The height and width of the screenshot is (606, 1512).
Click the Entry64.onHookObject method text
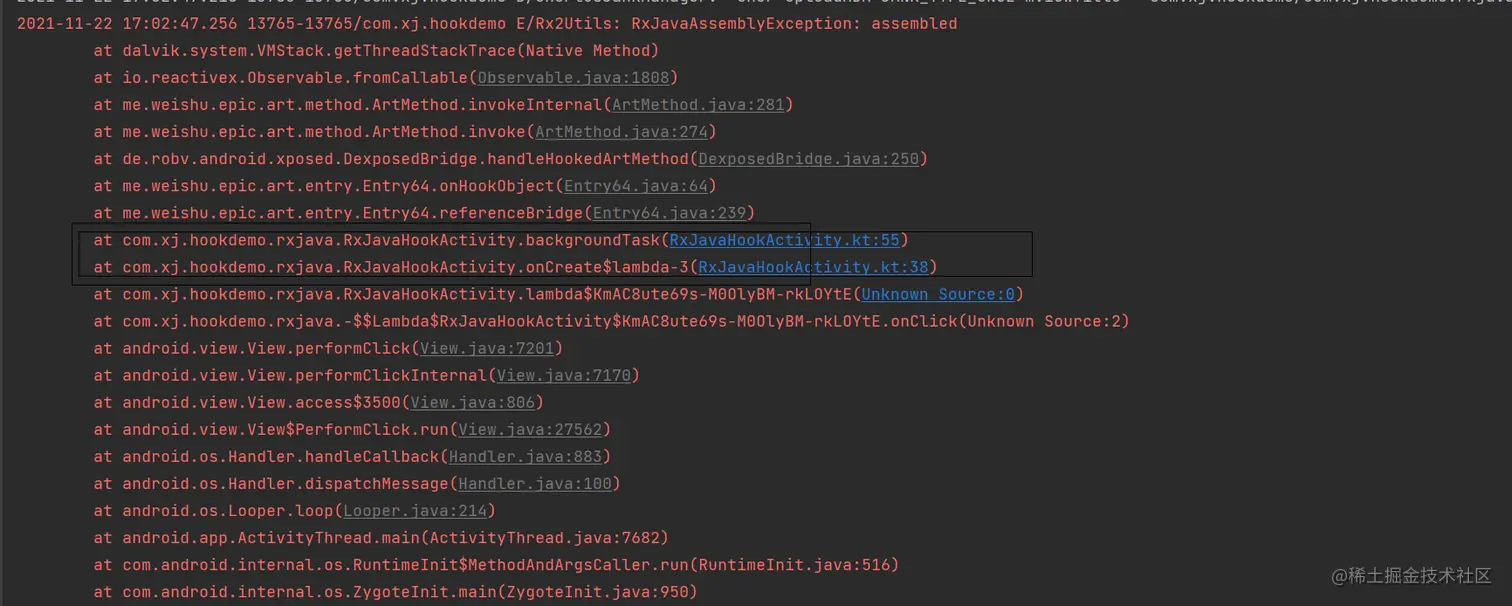(x=338, y=185)
